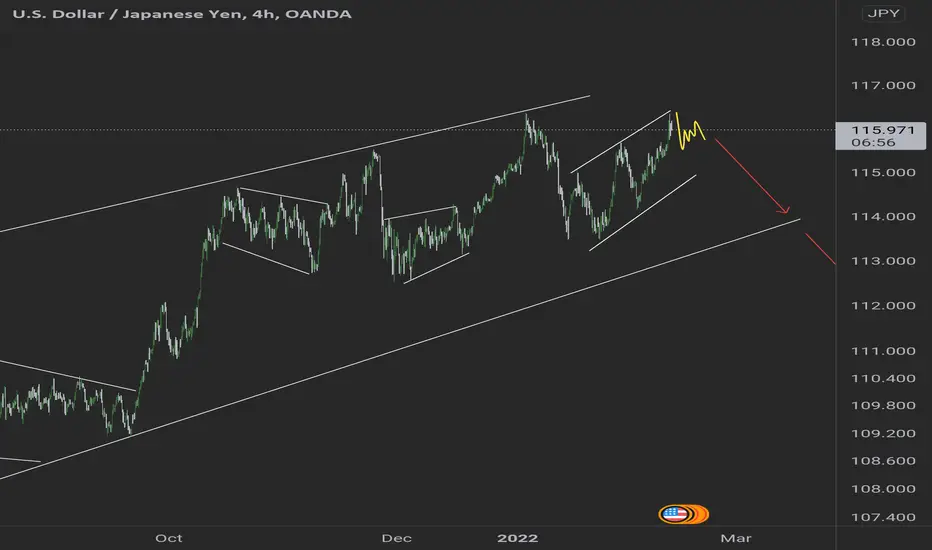Open the JPY currency selector

[883, 14]
